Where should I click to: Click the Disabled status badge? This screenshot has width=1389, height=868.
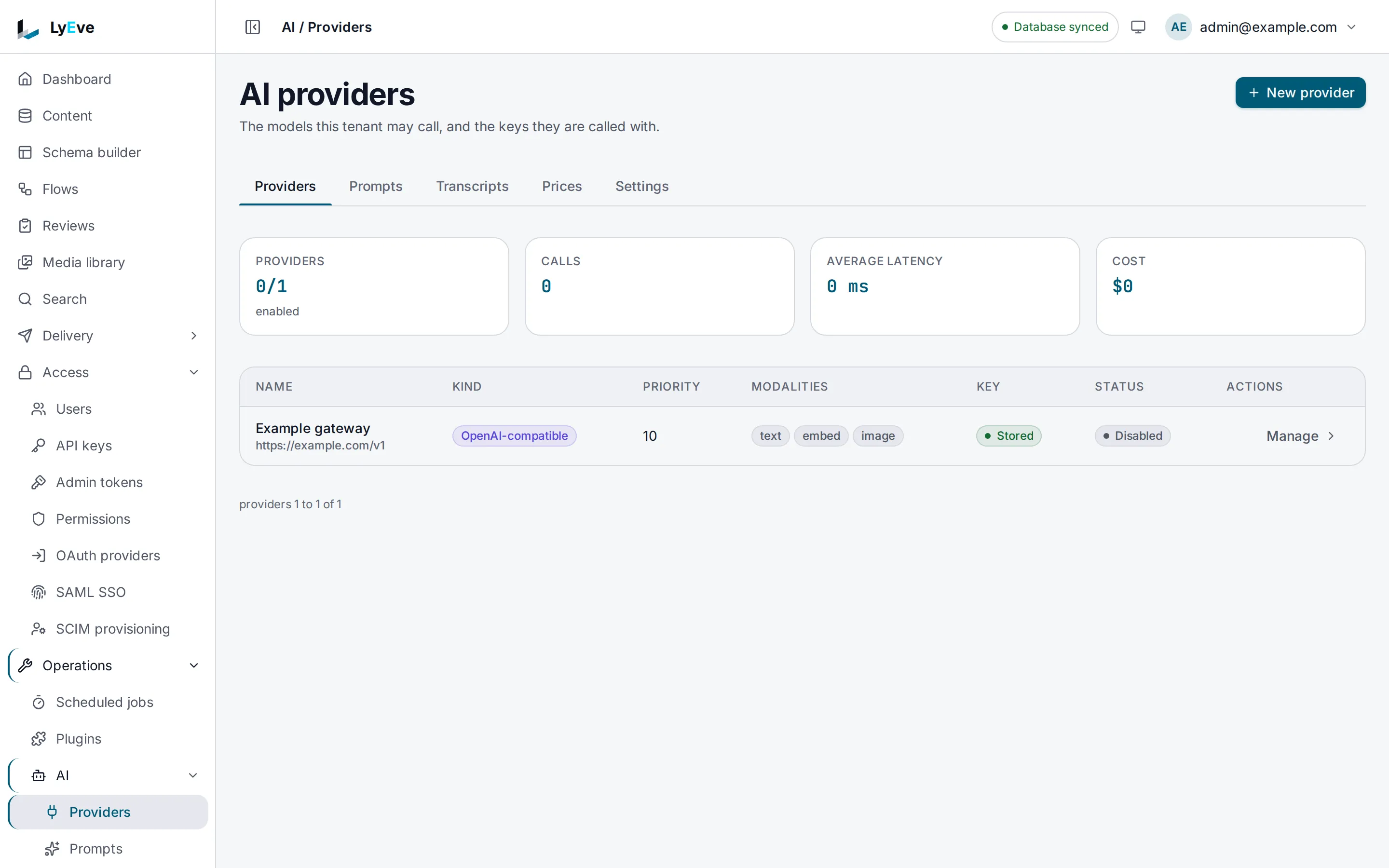tap(1132, 436)
